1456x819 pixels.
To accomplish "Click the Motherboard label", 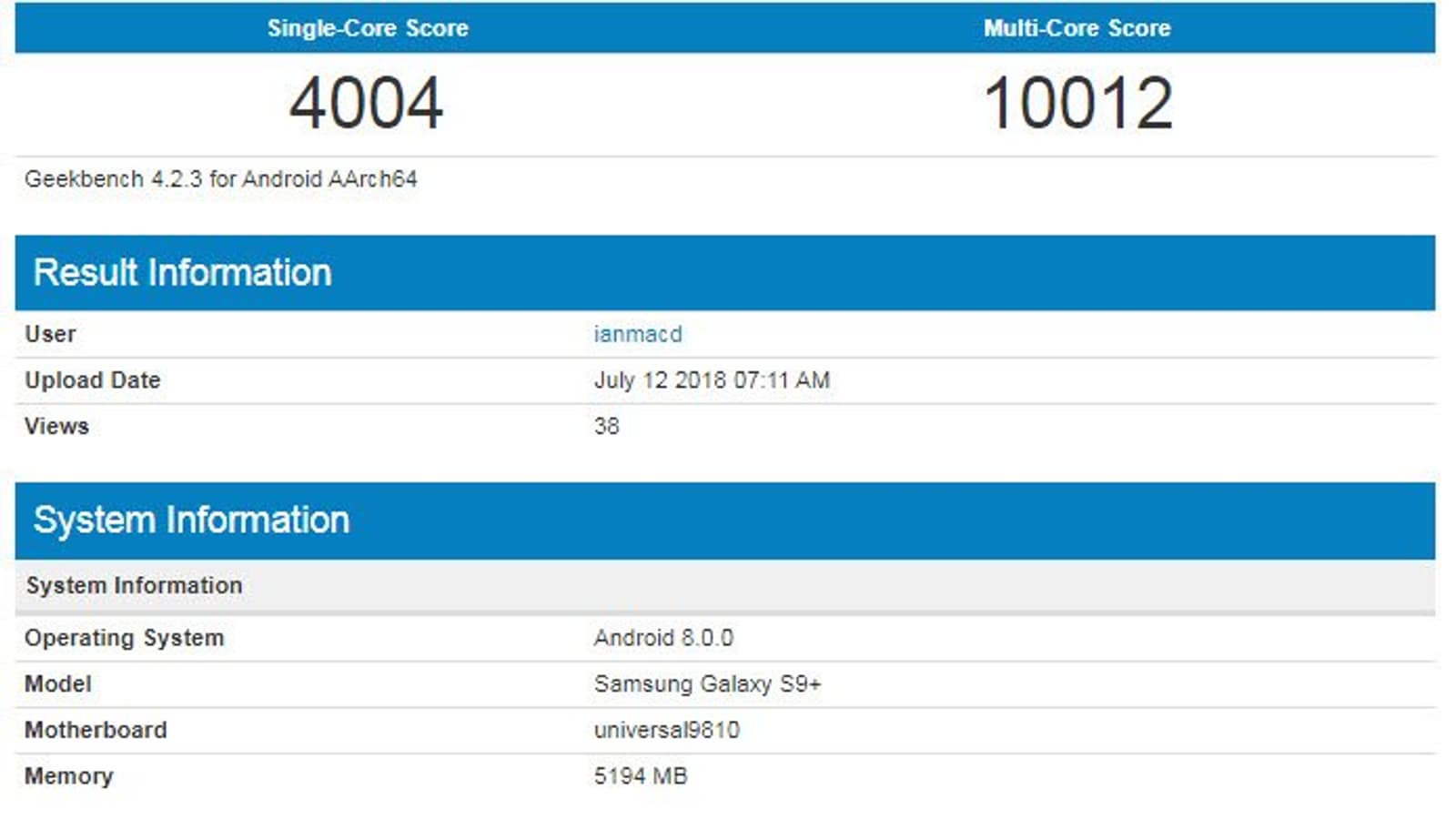I will tap(96, 730).
